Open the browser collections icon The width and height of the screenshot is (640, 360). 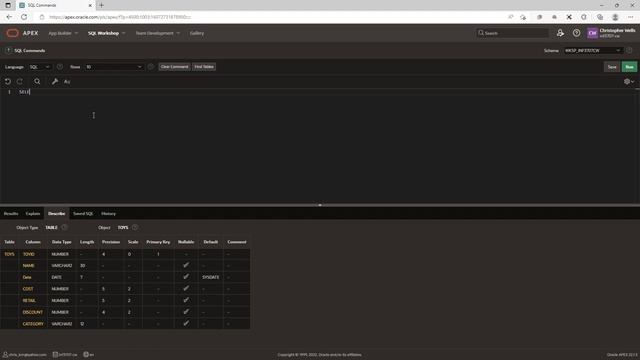point(600,17)
